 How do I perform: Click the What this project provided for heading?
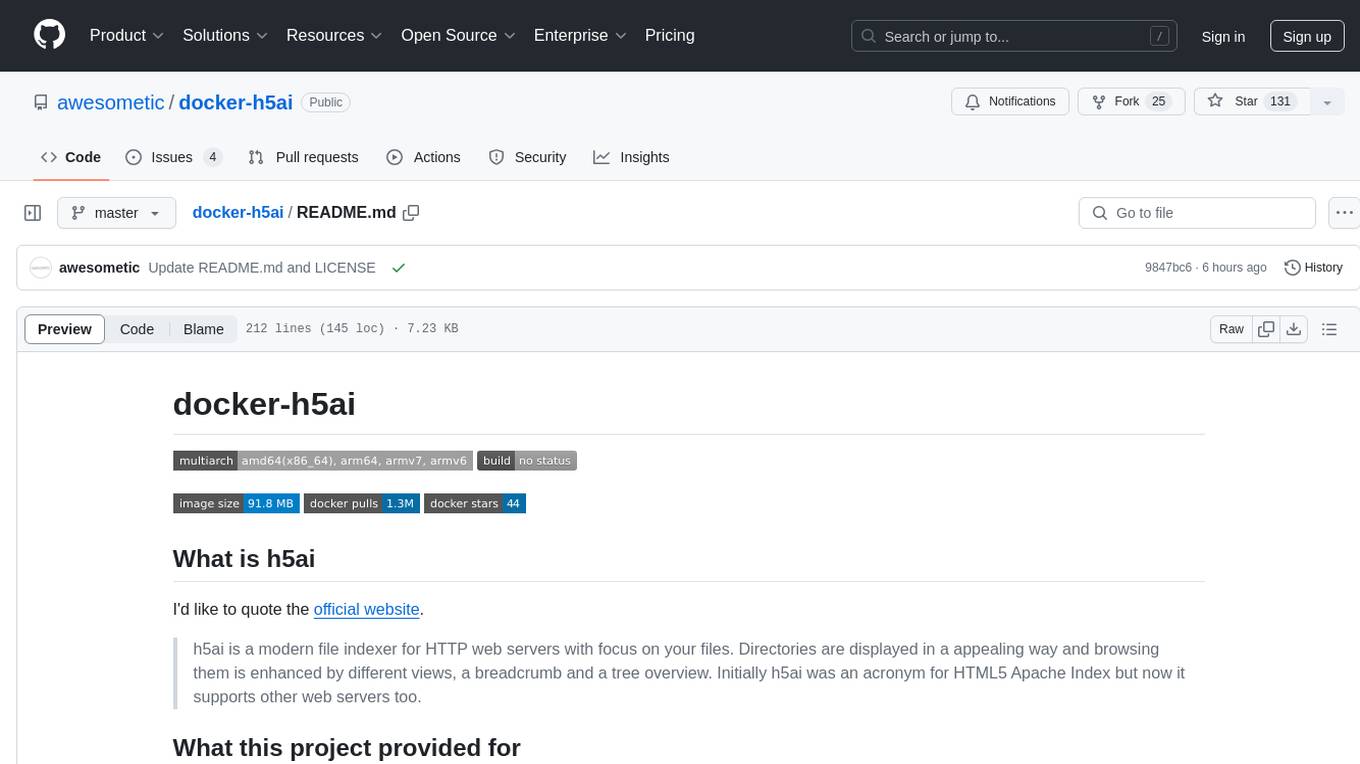coord(347,748)
